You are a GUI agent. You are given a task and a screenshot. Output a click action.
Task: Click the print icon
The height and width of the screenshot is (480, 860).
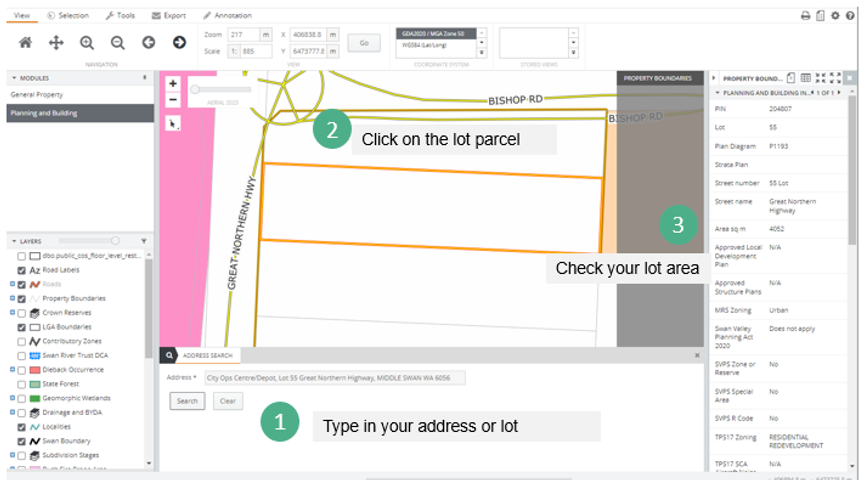click(x=805, y=16)
